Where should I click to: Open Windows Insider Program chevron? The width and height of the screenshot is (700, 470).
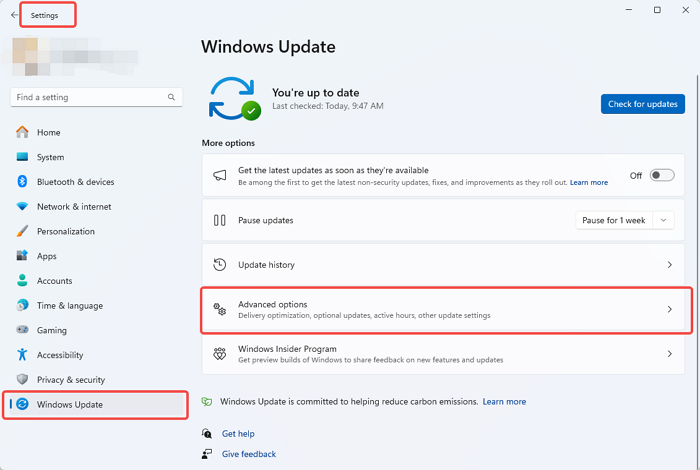coord(669,354)
